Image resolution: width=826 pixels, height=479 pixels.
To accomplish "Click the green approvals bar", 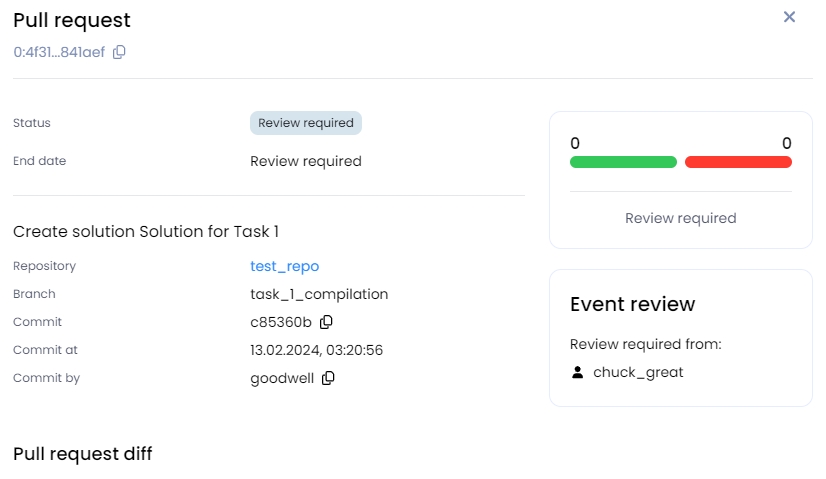I will pos(623,162).
